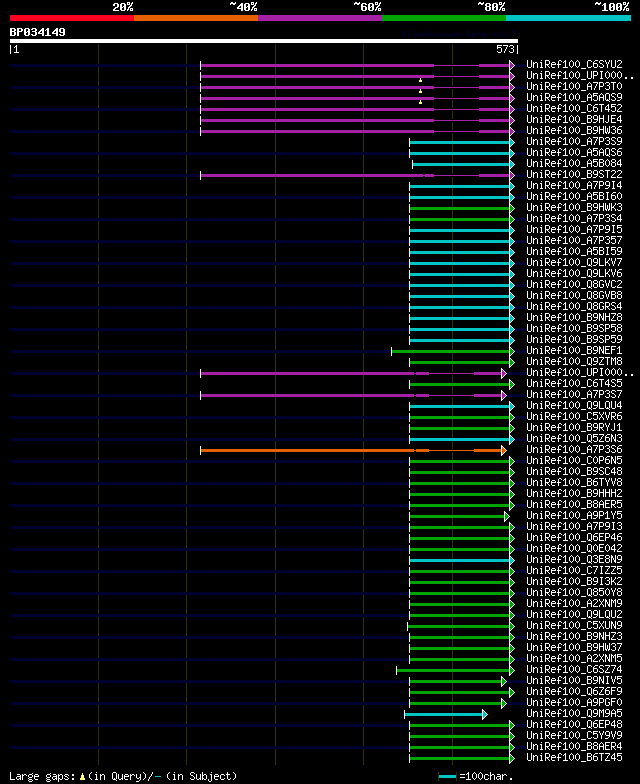The image size is (640, 784).
Task: Select the UniRef100_A7P3S9 label
Action: 574,142
